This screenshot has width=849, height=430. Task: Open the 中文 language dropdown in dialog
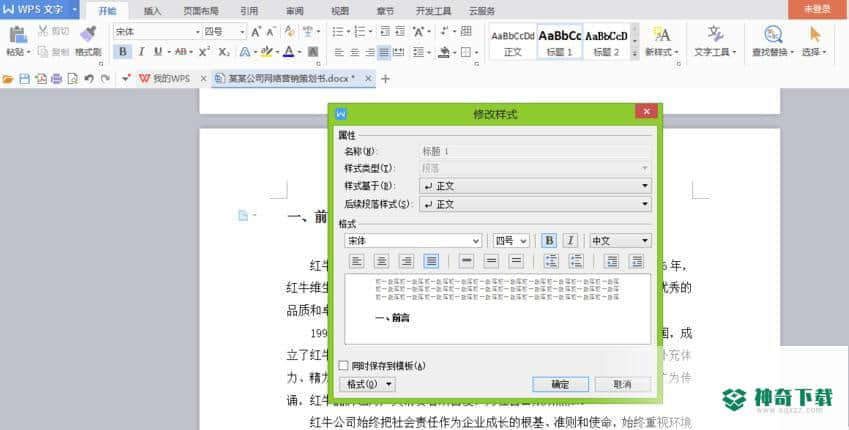pos(621,240)
